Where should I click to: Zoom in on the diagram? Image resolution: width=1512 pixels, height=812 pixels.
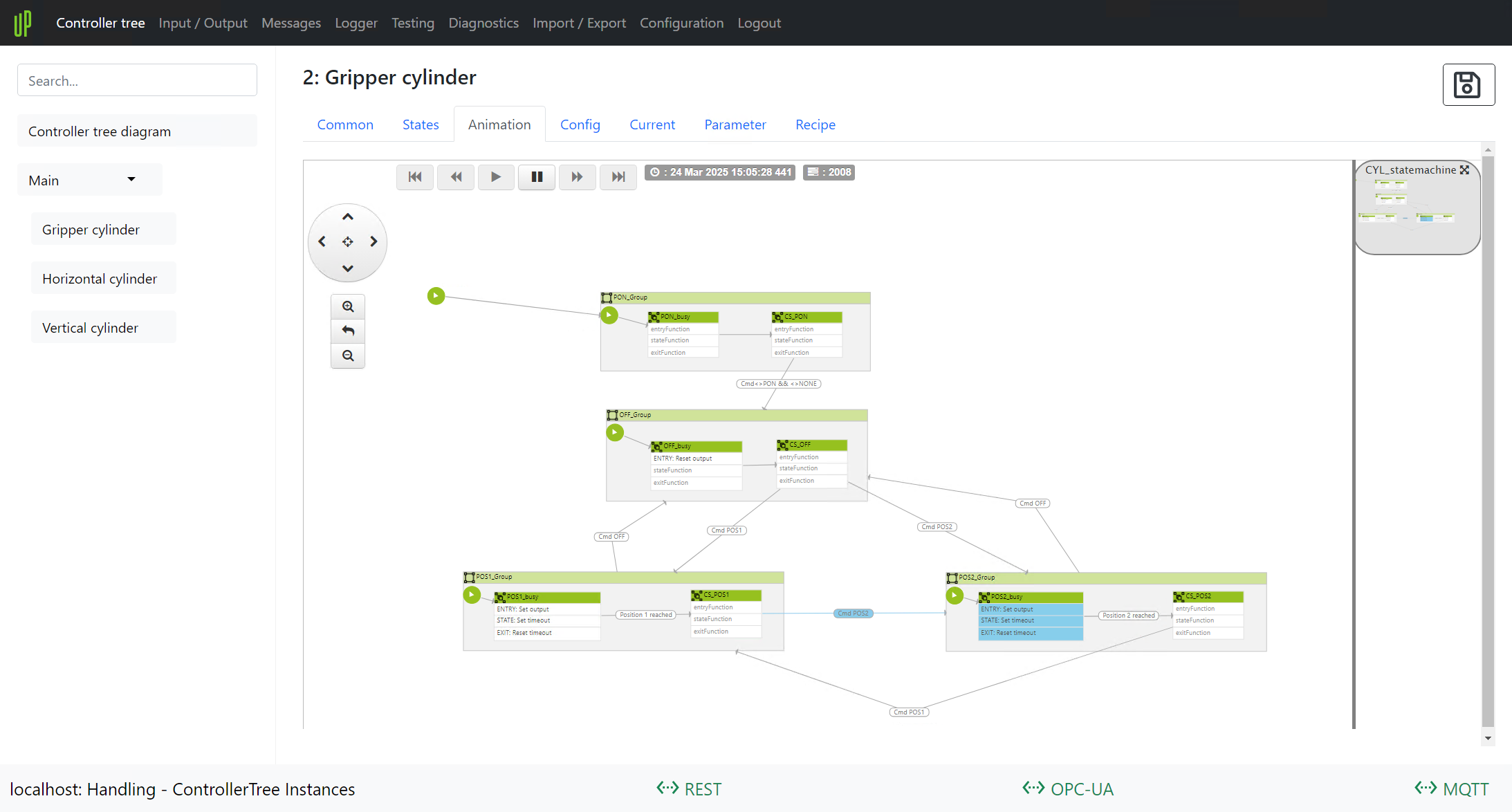(x=348, y=306)
